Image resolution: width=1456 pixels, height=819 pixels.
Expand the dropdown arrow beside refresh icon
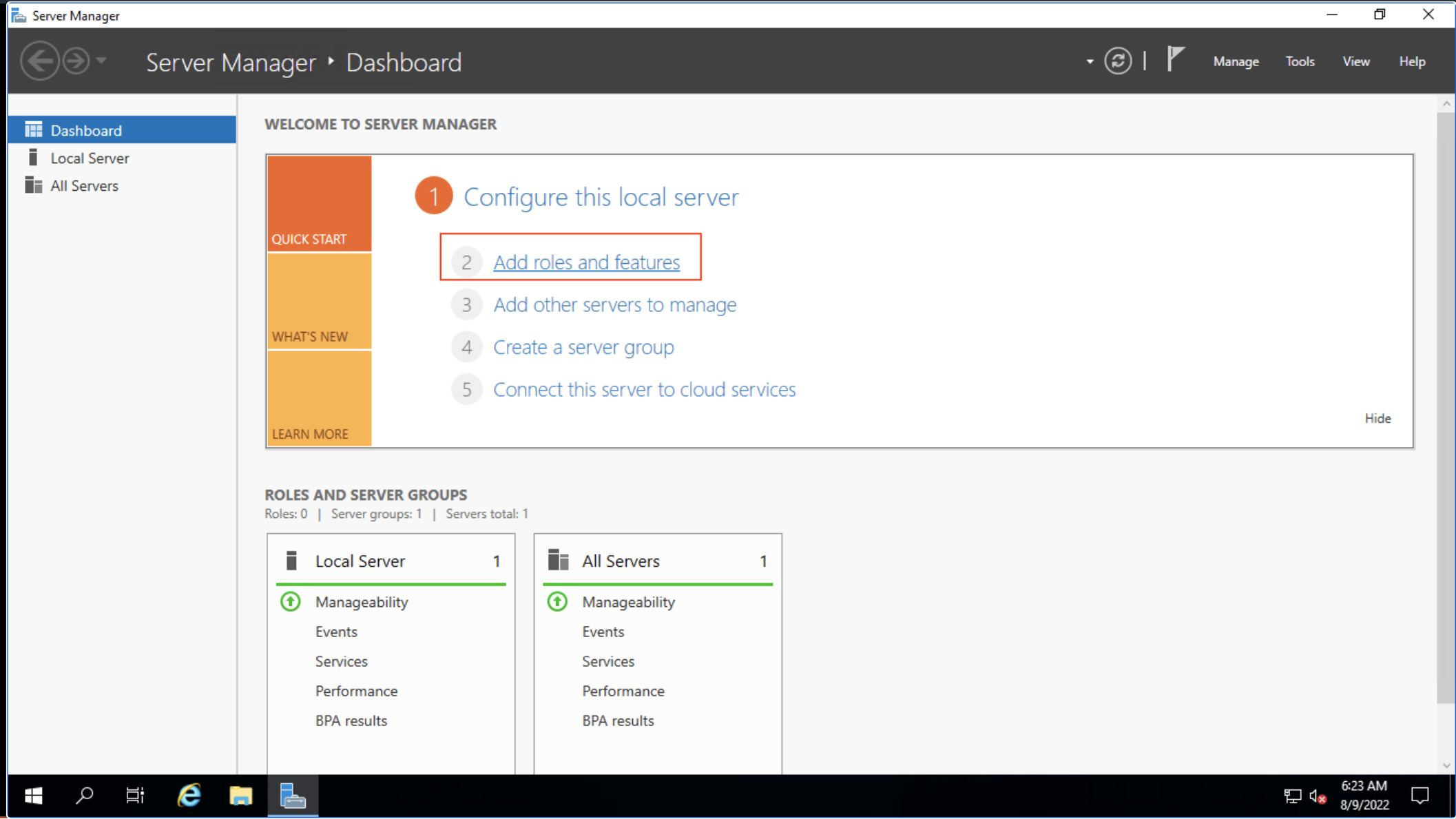coord(1090,62)
